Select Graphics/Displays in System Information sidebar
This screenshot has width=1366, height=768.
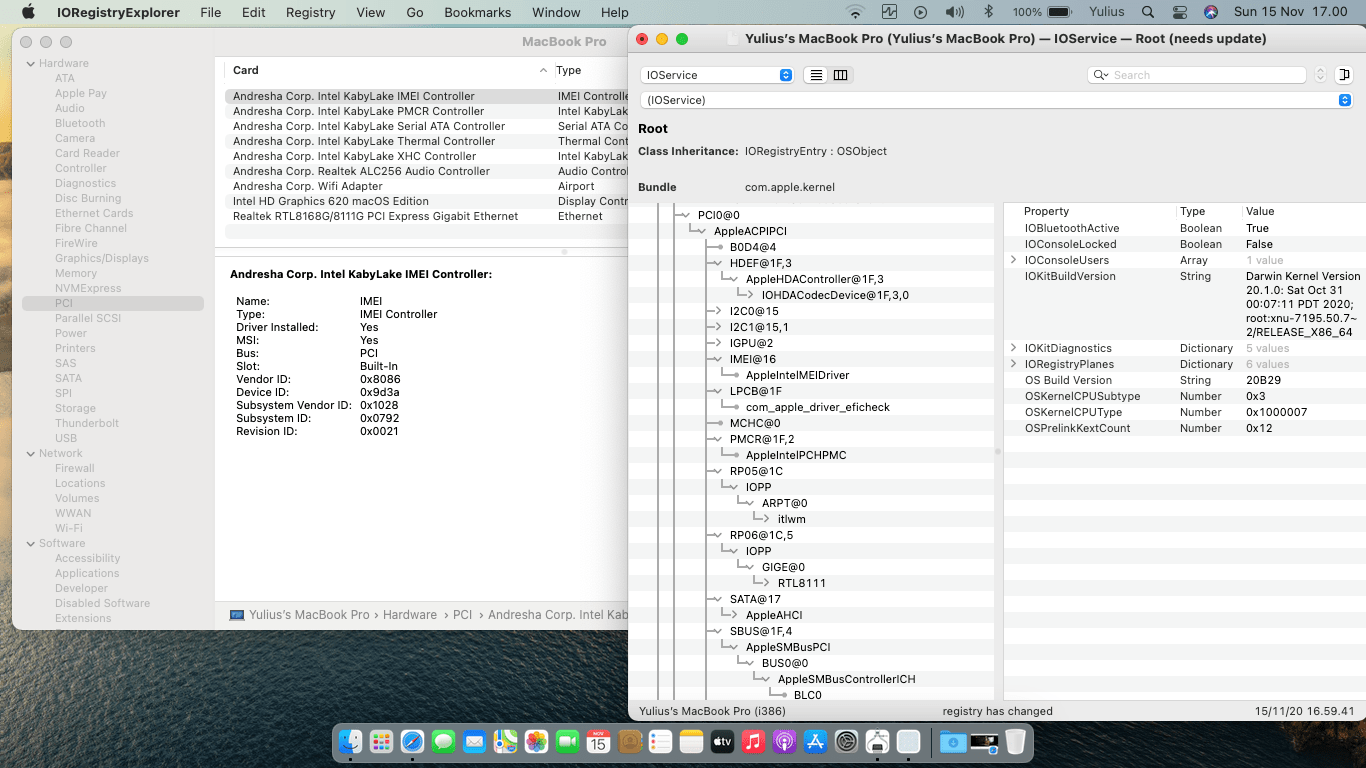(102, 258)
